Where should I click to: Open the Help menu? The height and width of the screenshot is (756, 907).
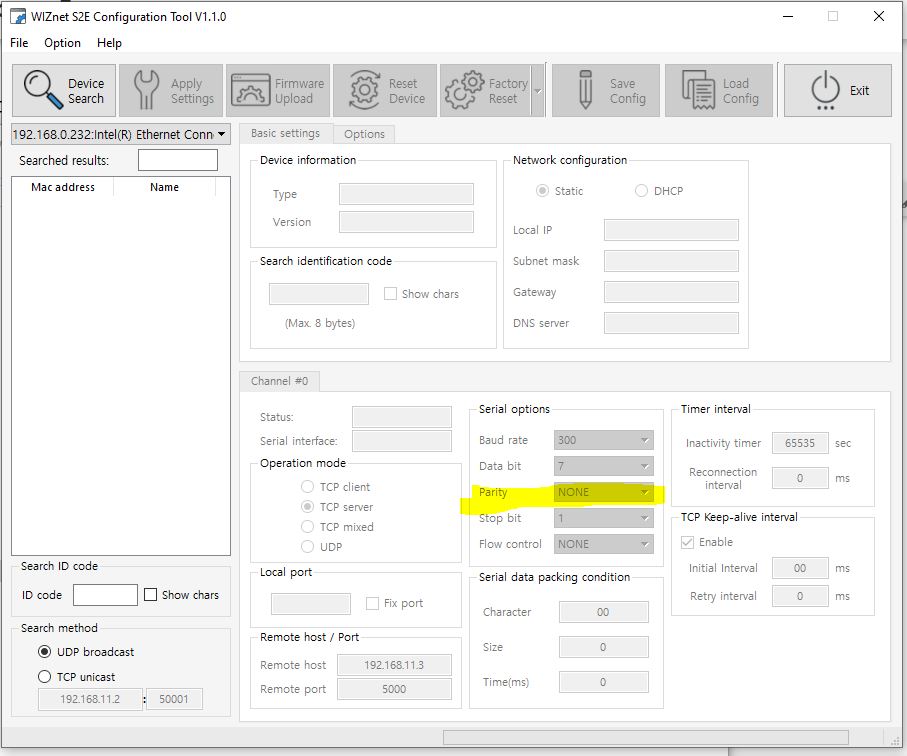(x=109, y=43)
